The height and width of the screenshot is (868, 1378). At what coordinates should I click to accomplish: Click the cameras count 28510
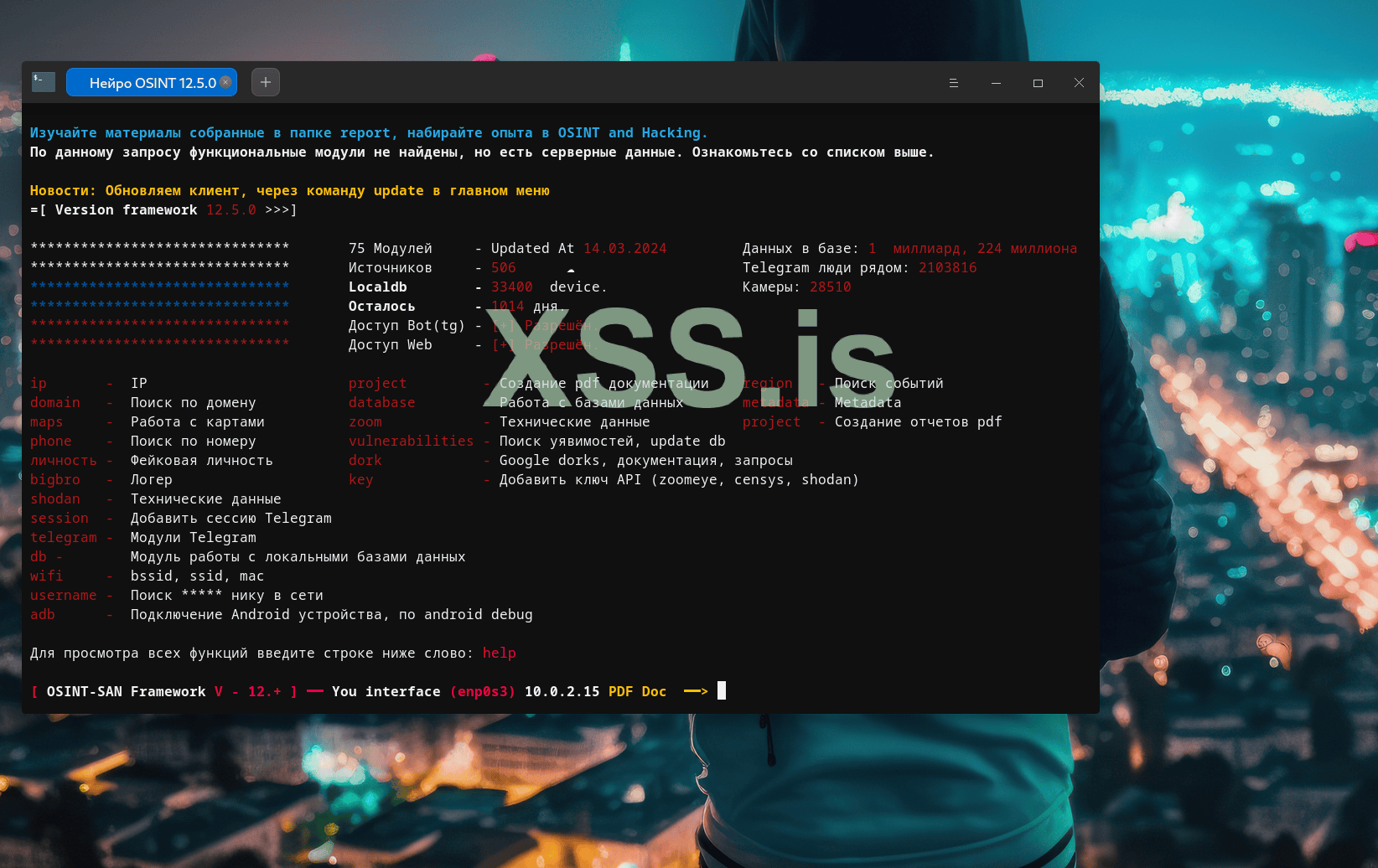click(x=831, y=287)
